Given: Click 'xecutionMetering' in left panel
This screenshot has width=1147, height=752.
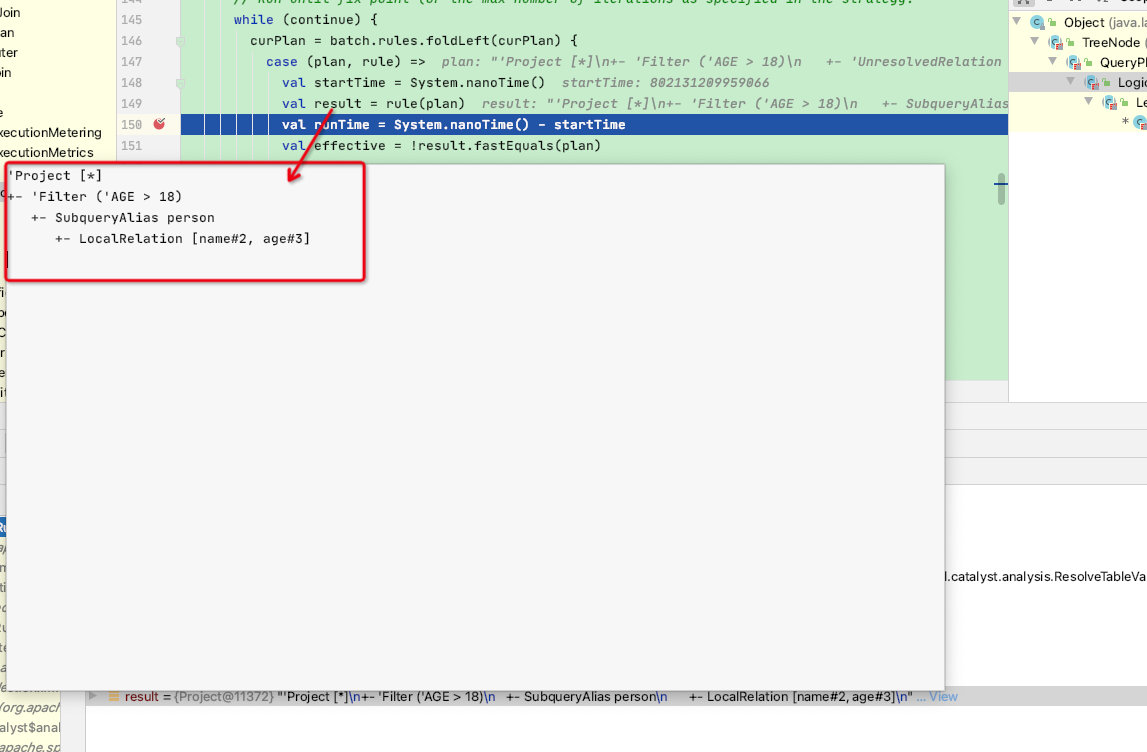Looking at the screenshot, I should point(50,132).
